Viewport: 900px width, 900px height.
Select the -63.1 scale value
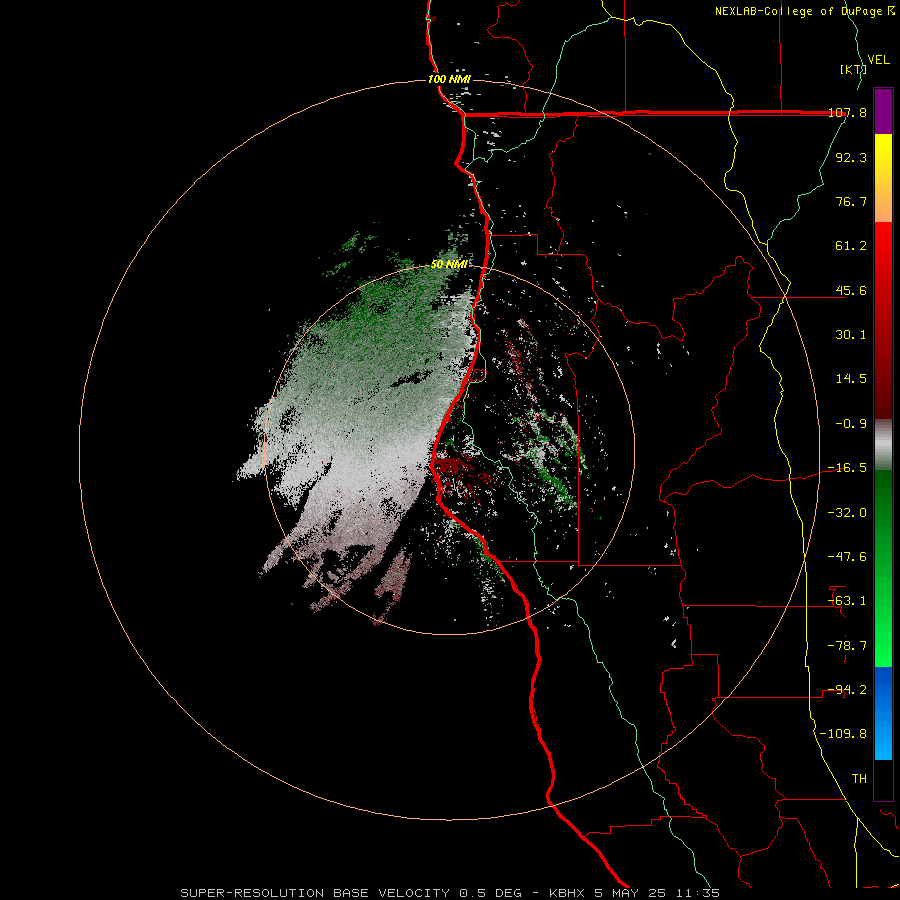pos(847,601)
